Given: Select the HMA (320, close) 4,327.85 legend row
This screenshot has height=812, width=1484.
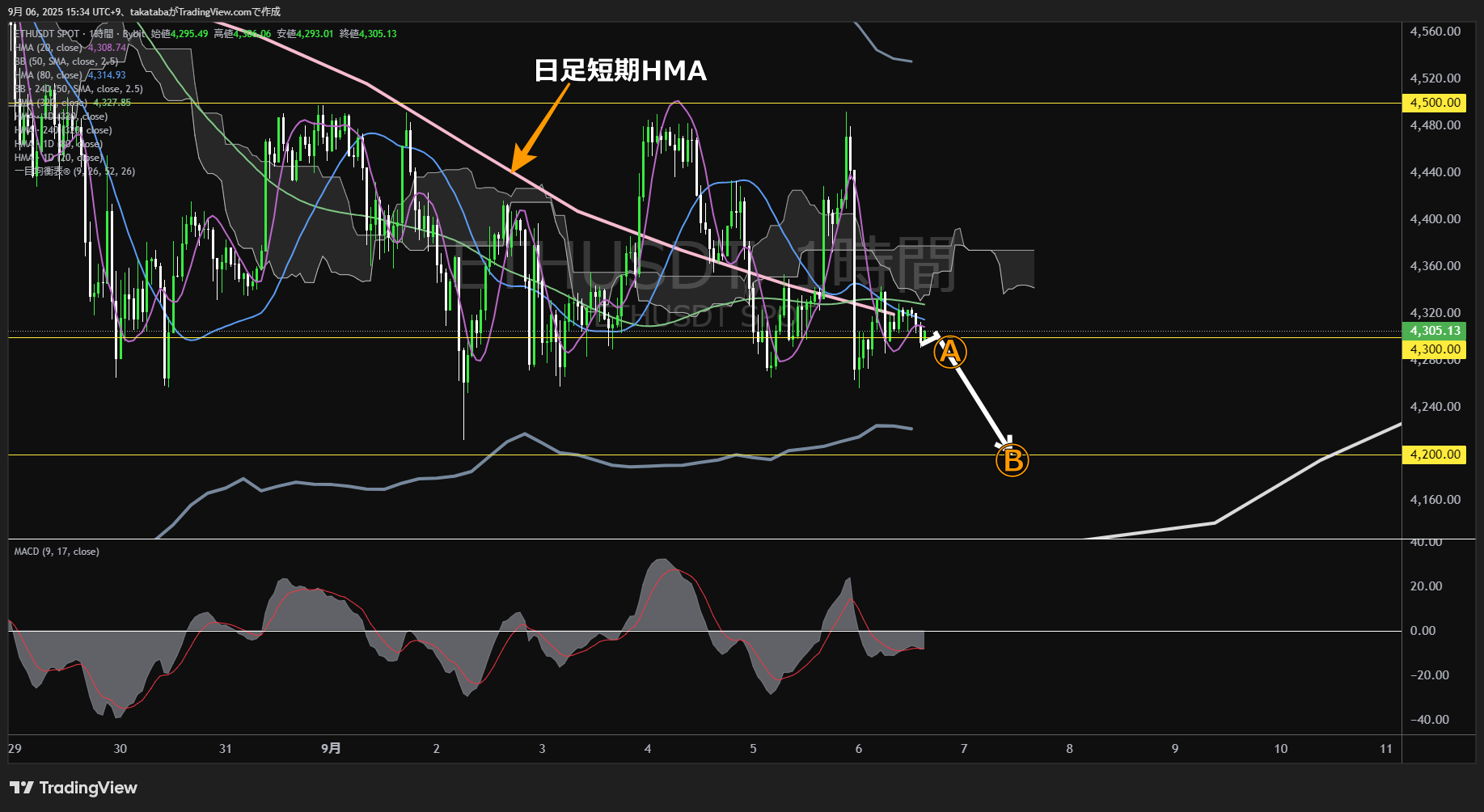Looking at the screenshot, I should click(x=72, y=103).
